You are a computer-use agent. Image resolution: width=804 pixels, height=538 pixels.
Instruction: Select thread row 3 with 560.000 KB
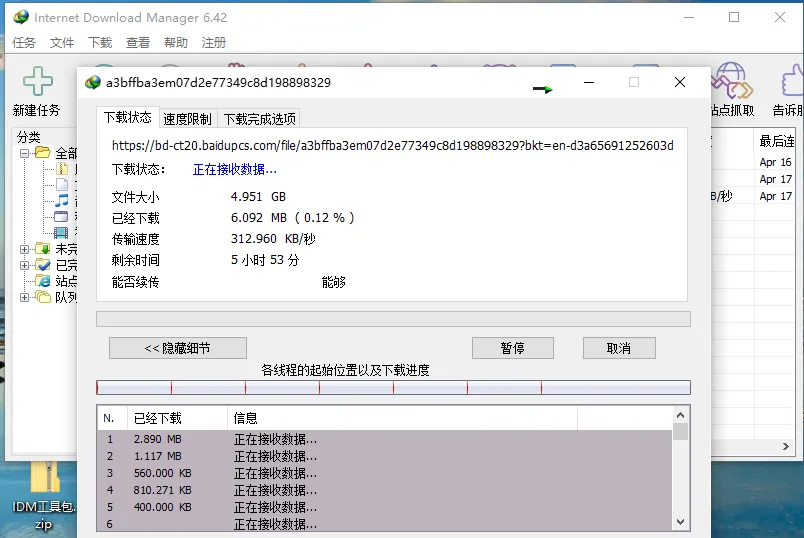385,473
